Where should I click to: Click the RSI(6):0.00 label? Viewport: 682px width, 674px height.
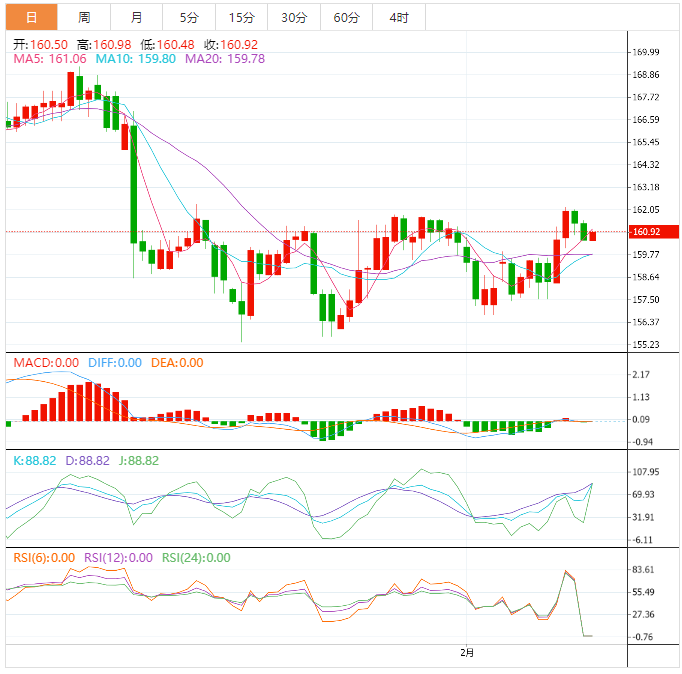44,558
